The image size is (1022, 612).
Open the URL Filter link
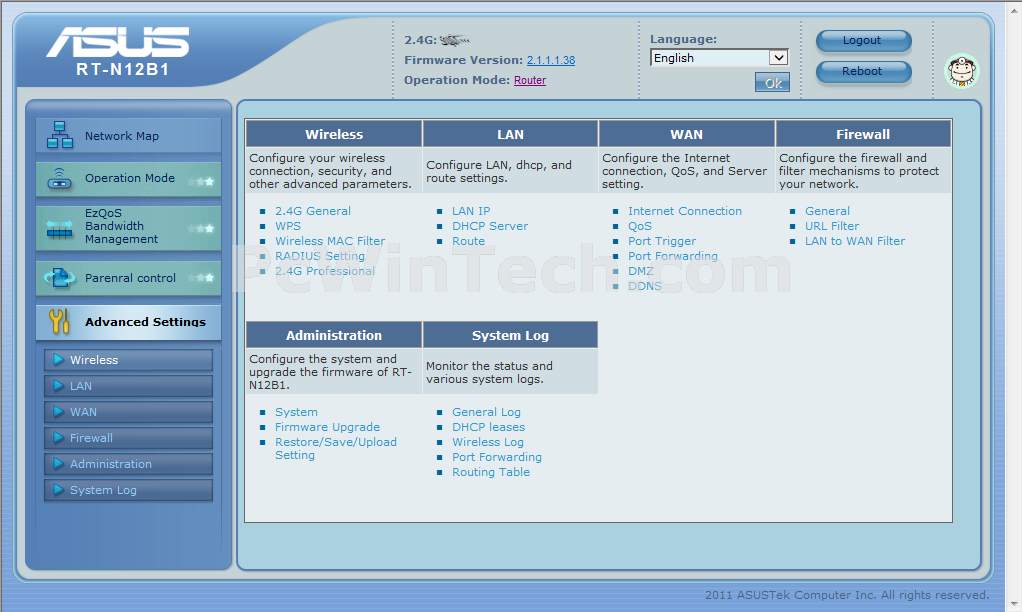point(832,226)
